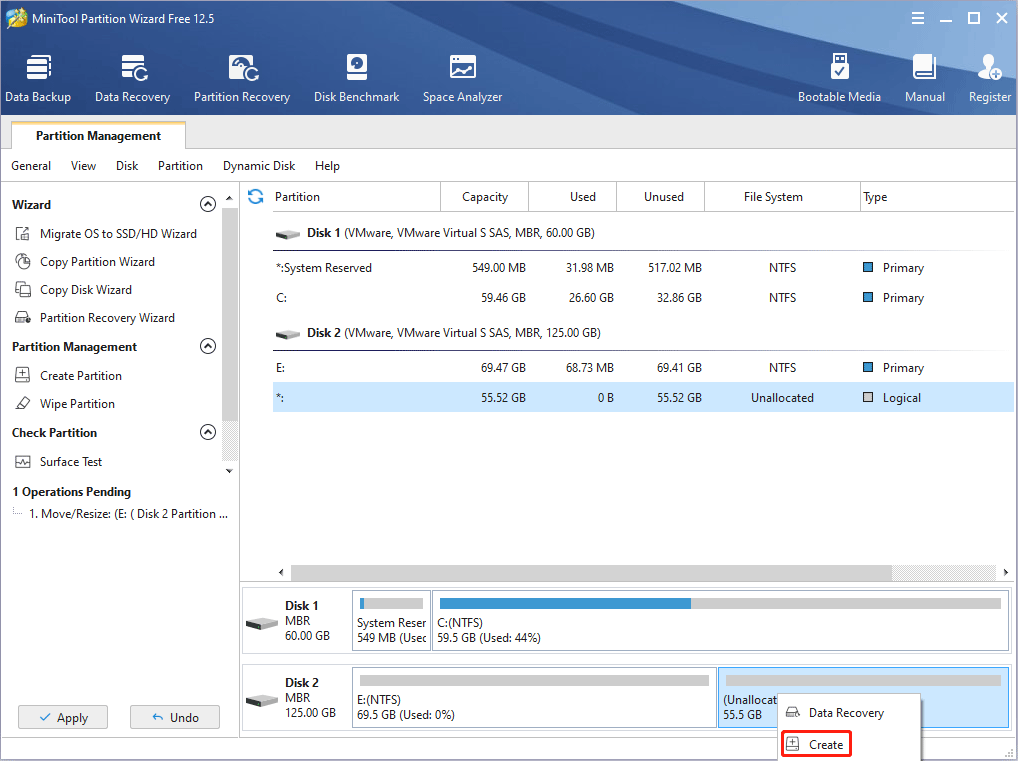Screen dimensions: 1018x761
Task: Click the Undo button
Action: [x=175, y=717]
